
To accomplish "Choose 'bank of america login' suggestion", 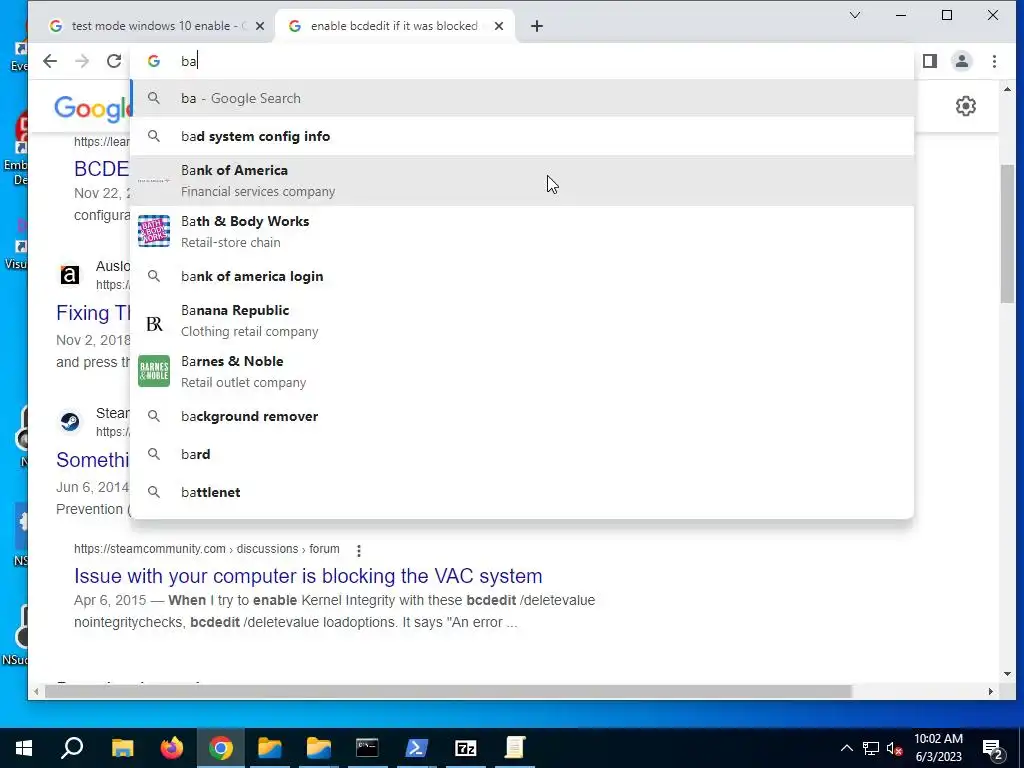I will (x=522, y=276).
